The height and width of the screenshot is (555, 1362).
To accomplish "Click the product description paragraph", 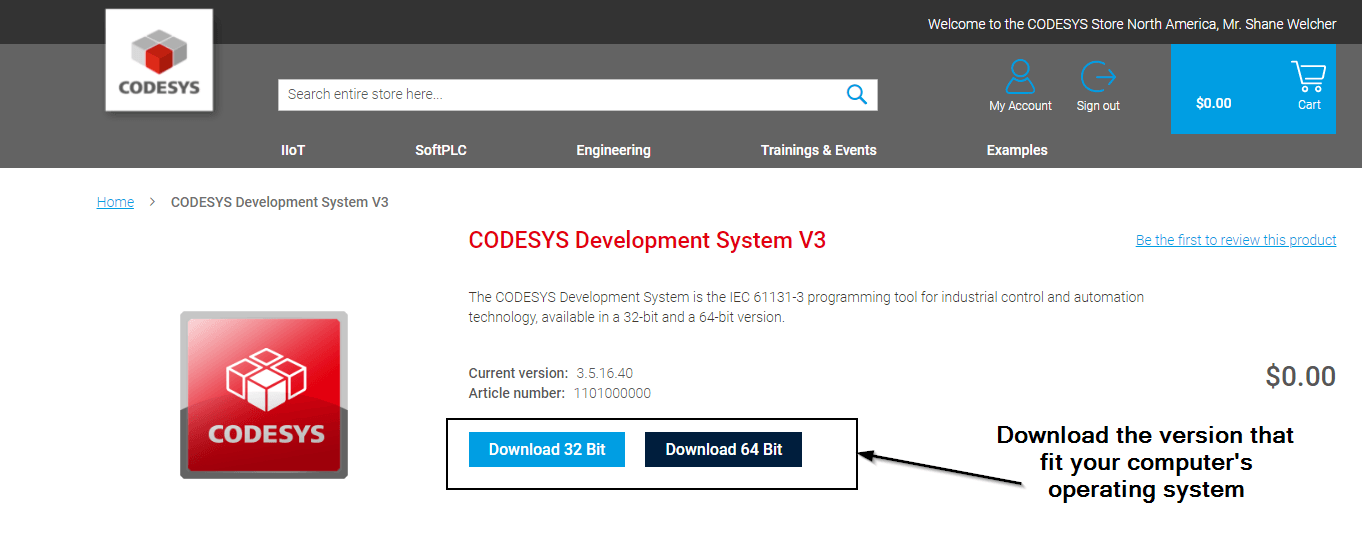I will pos(806,307).
